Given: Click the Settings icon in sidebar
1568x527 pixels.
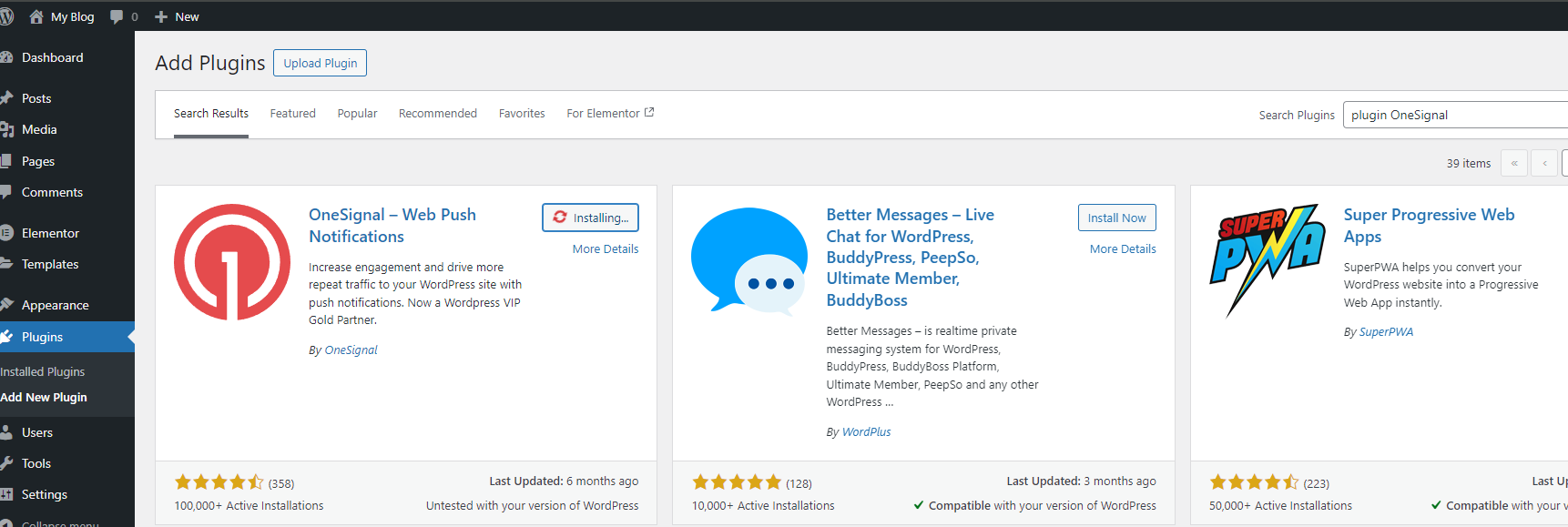Looking at the screenshot, I should 6,494.
